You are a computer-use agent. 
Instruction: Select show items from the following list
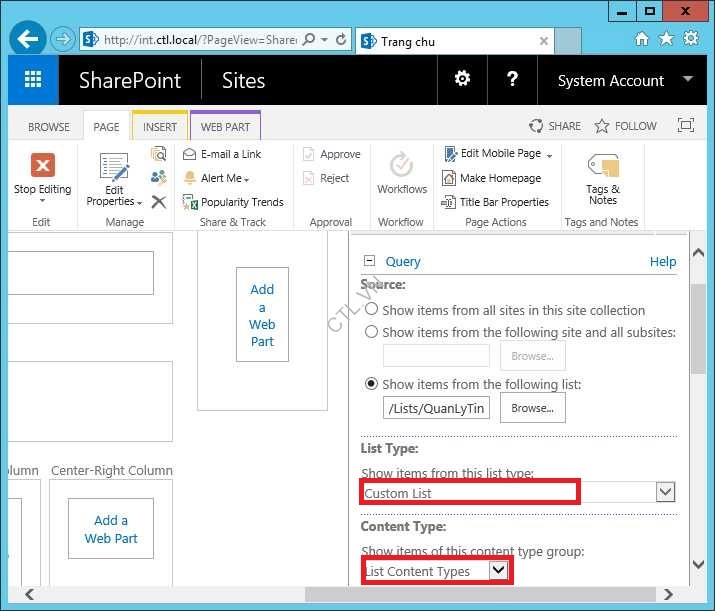point(371,384)
